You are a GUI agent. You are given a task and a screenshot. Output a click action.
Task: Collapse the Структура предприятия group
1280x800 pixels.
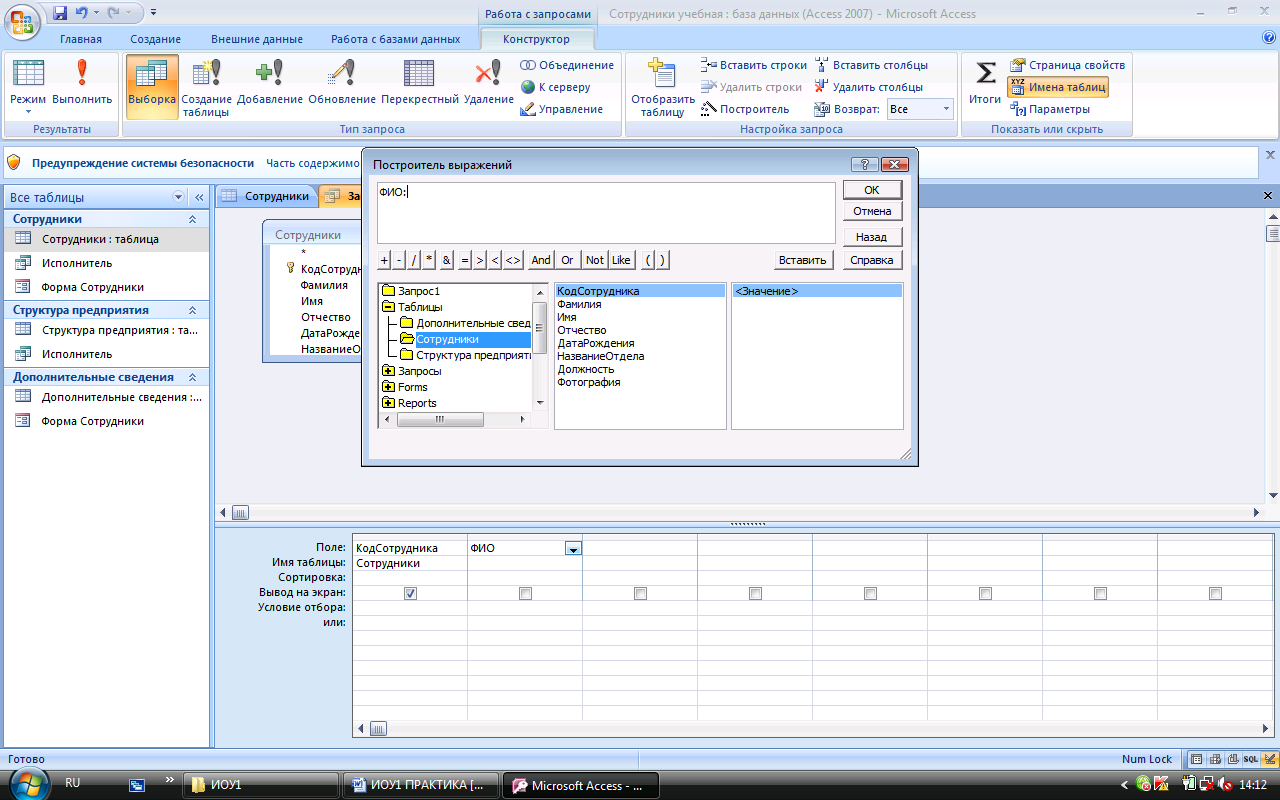(192, 310)
